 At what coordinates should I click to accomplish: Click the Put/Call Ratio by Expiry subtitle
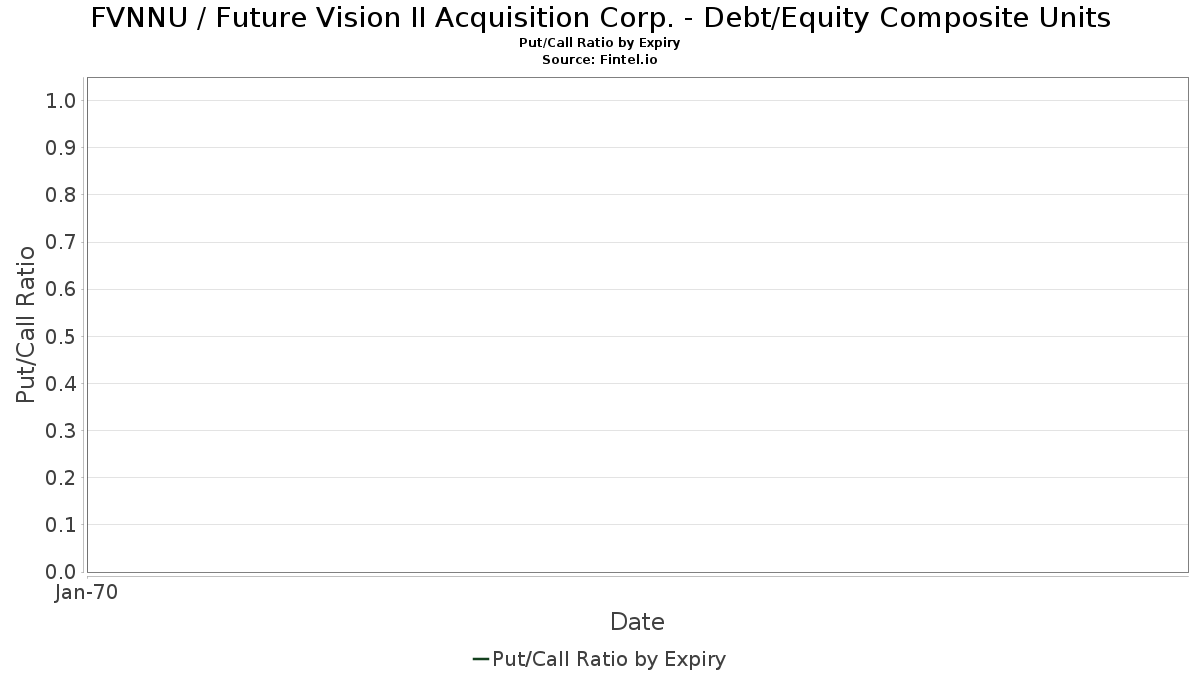tap(600, 43)
